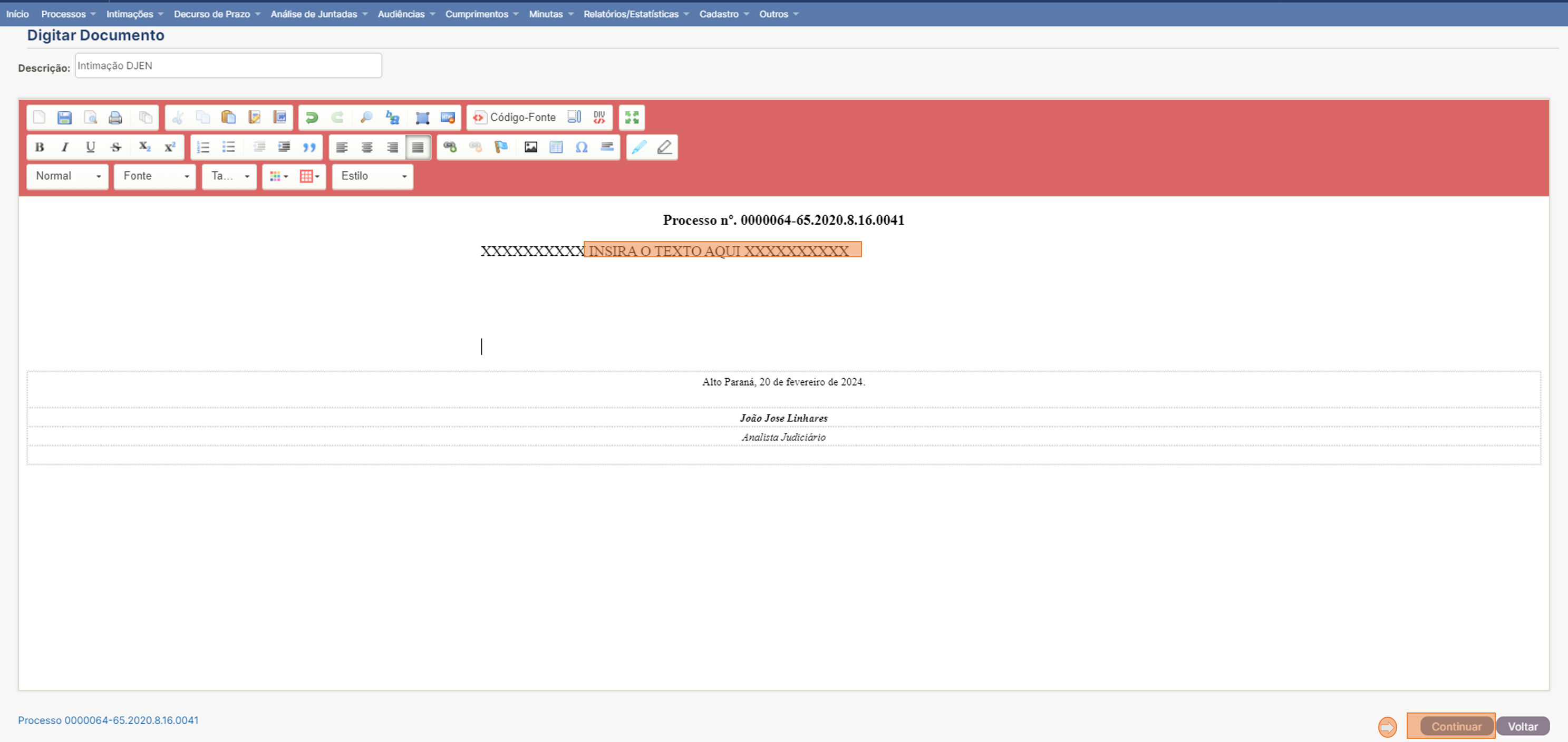Image resolution: width=1568 pixels, height=742 pixels.
Task: Open the Estilo style dropdown
Action: point(373,177)
